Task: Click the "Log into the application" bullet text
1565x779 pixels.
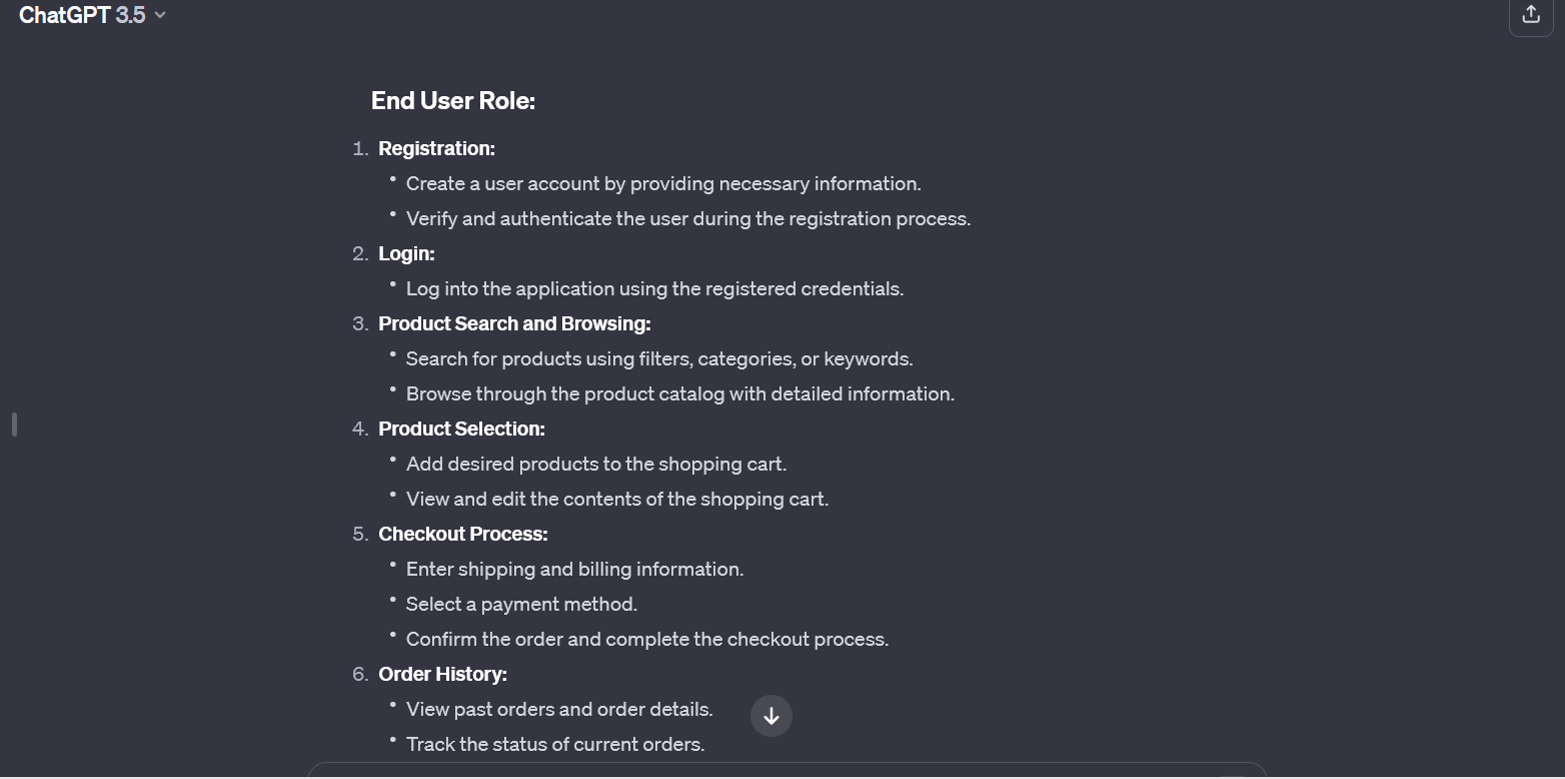Action: [654, 288]
